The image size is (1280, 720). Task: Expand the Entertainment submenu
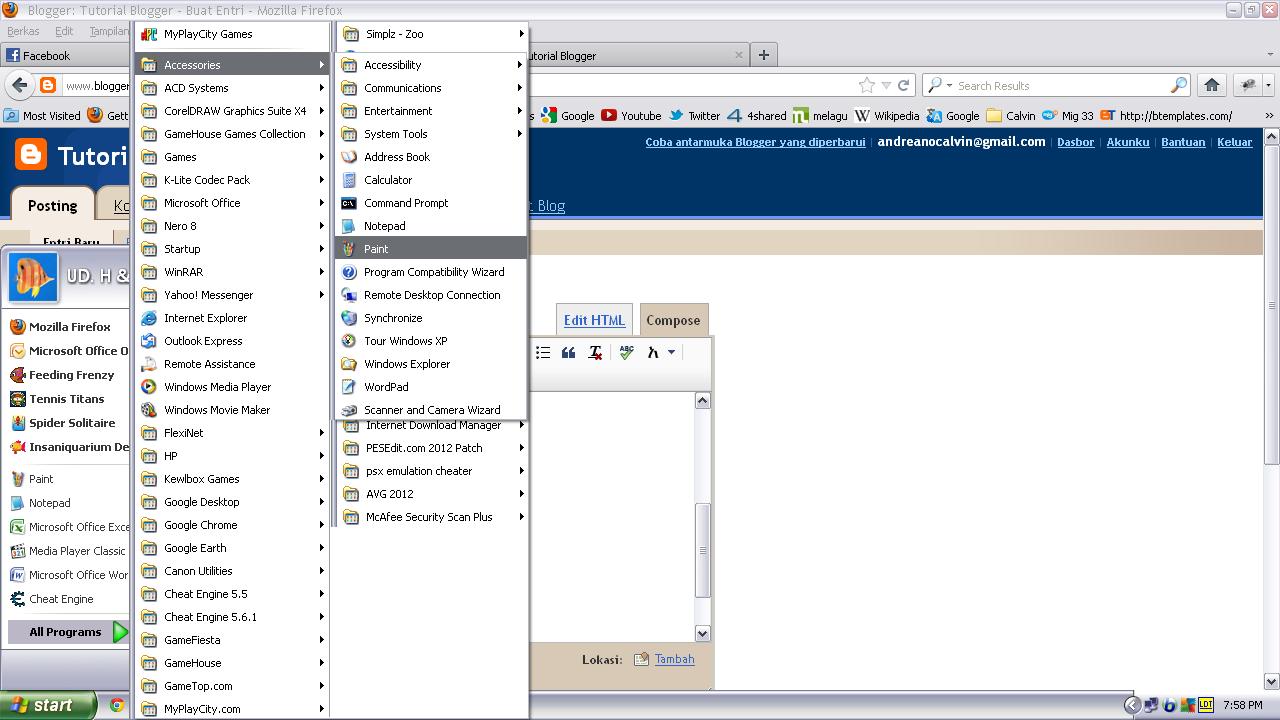pyautogui.click(x=431, y=111)
